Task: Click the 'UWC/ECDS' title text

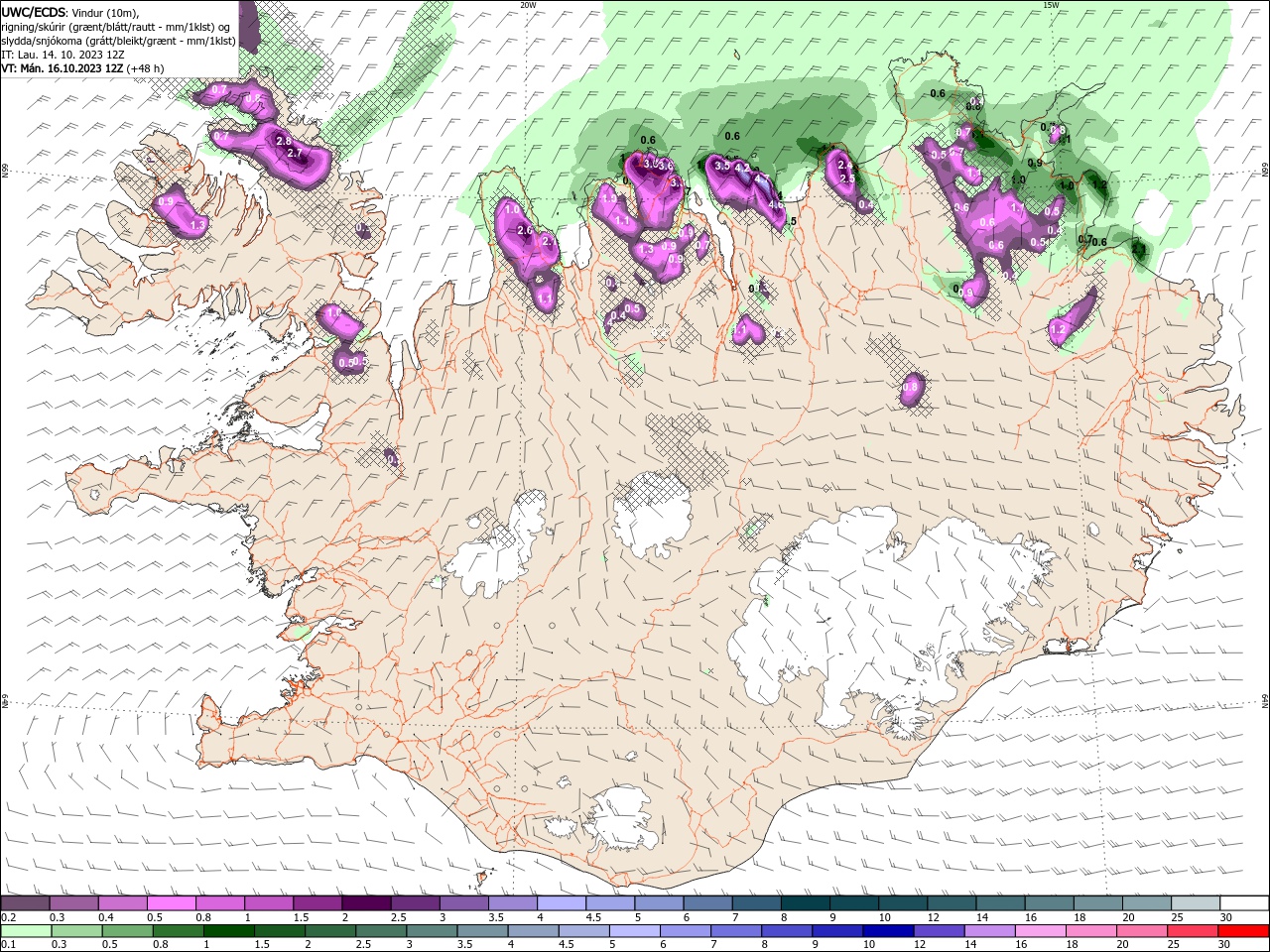Action: tap(34, 12)
